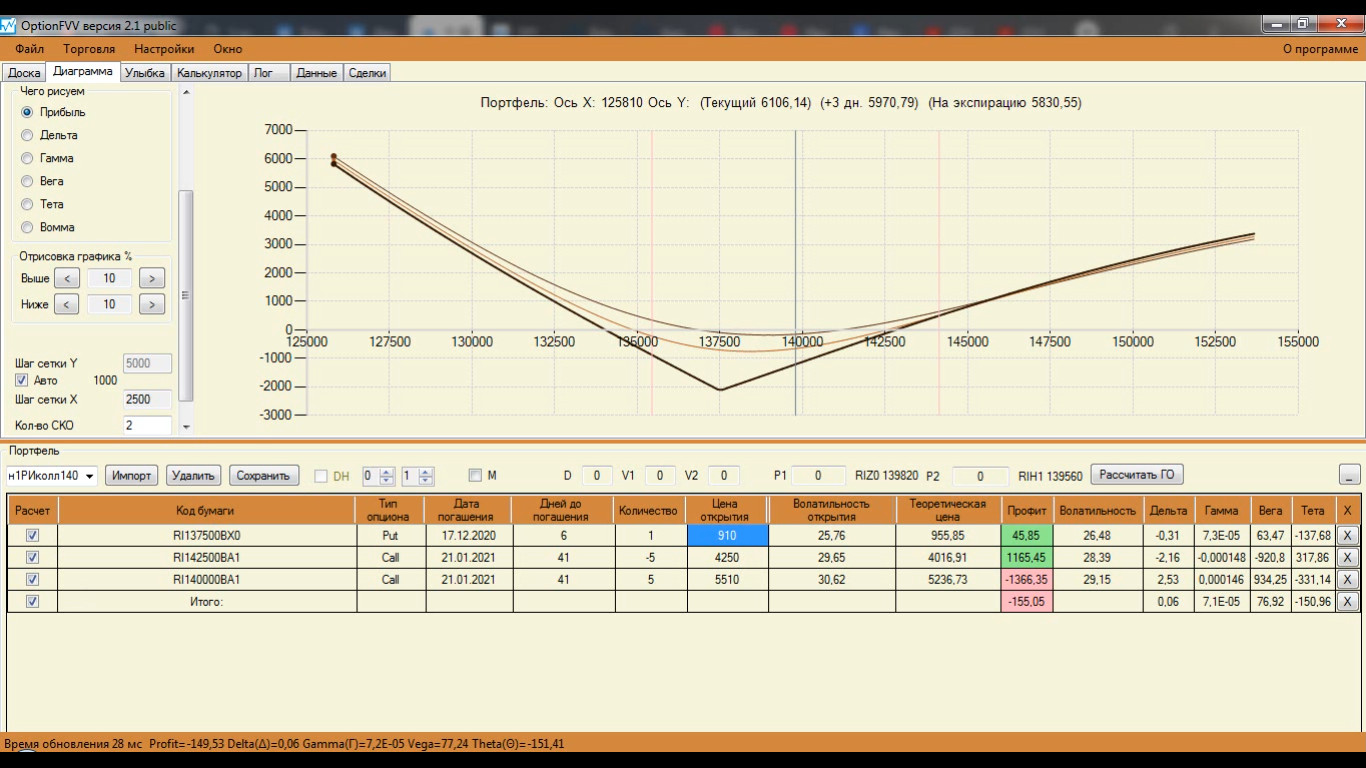Go to the Сделки tab
1366x768 pixels.
(x=367, y=73)
